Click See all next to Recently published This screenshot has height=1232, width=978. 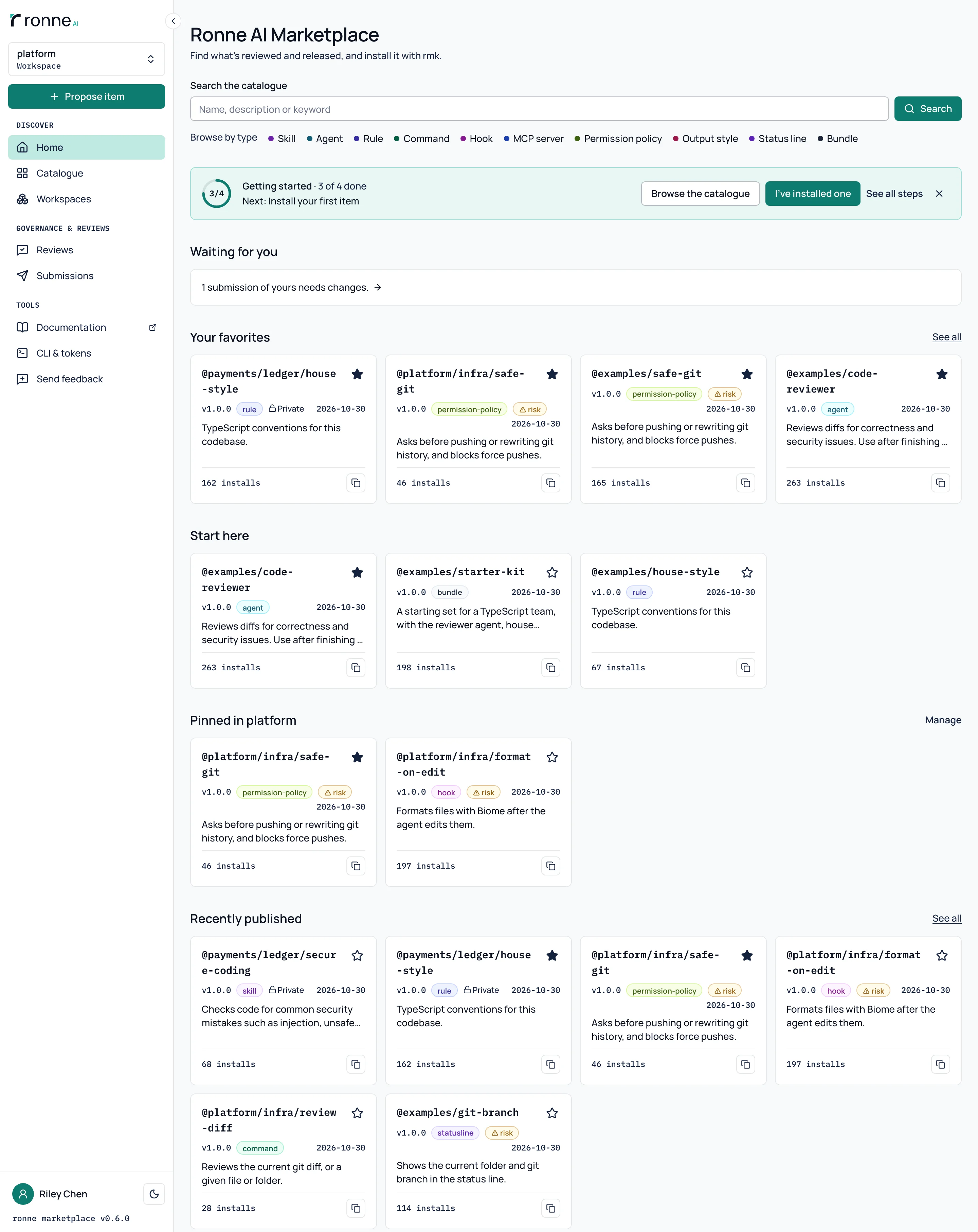(x=946, y=918)
